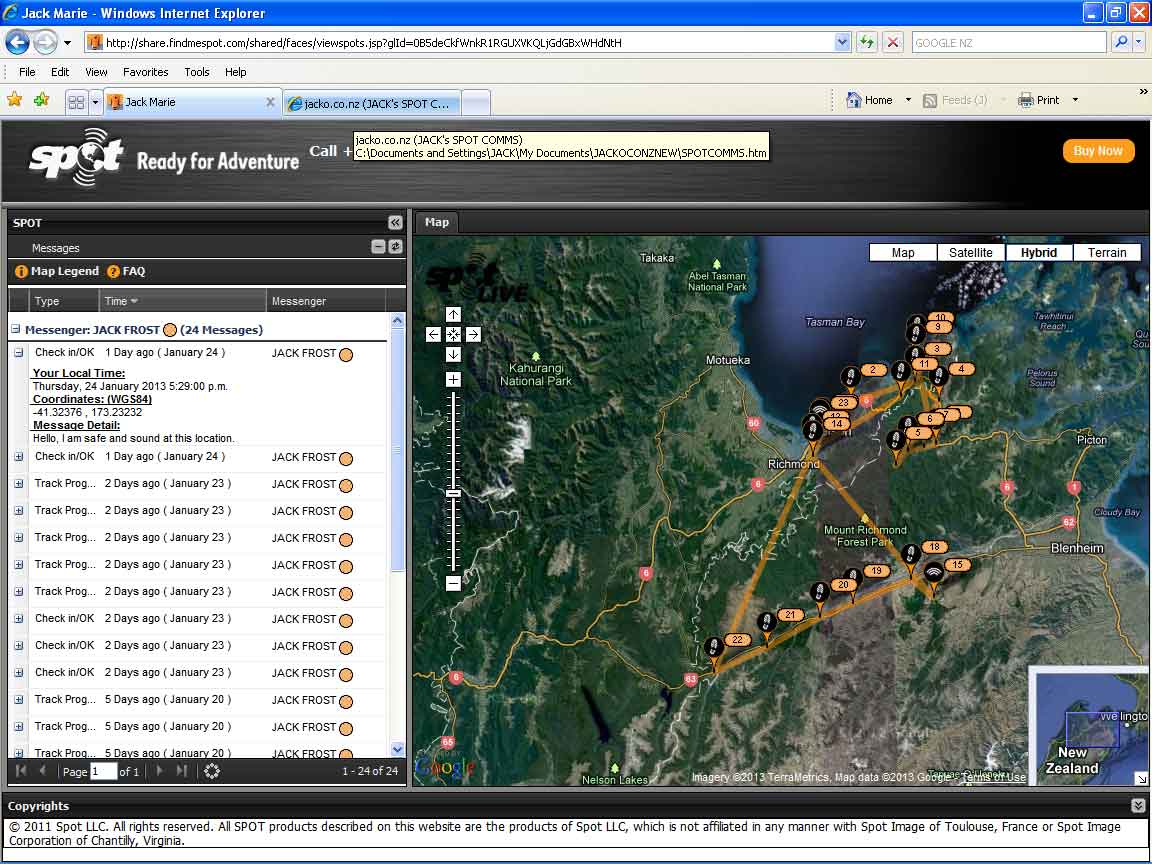
Task: Click the Feeds toolbar button
Action: coord(954,100)
